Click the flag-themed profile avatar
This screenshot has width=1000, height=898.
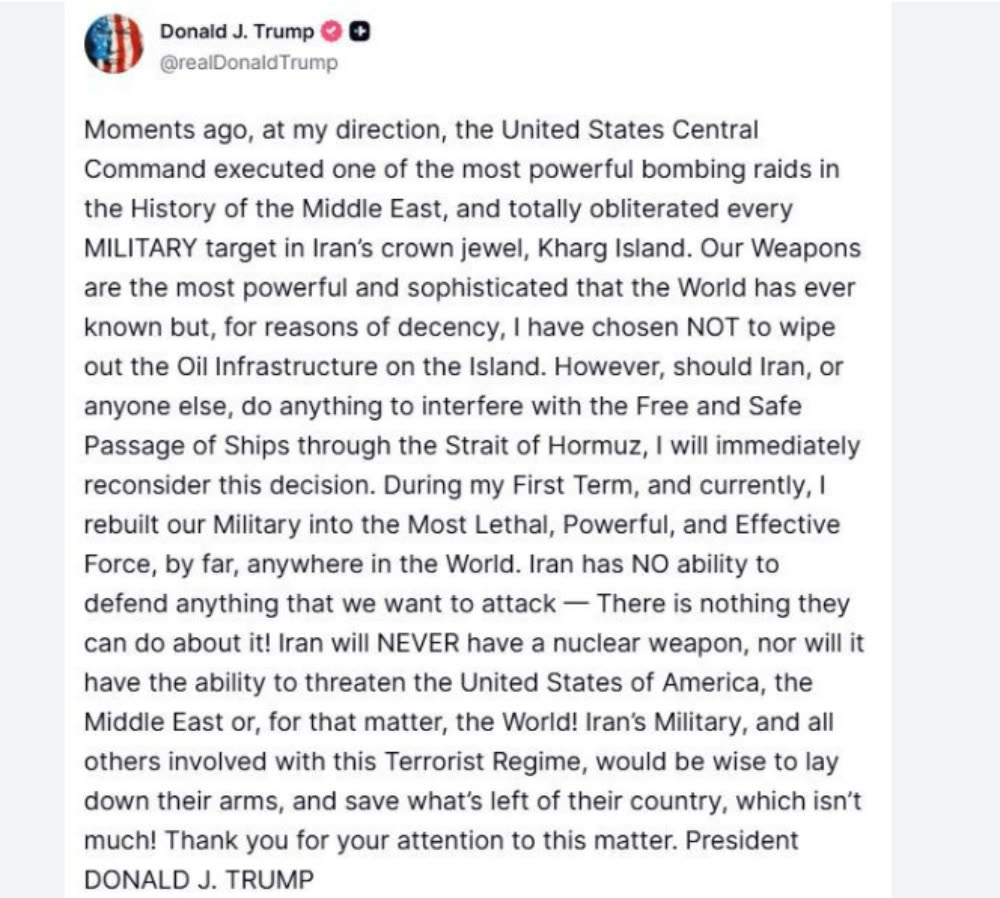tap(113, 46)
